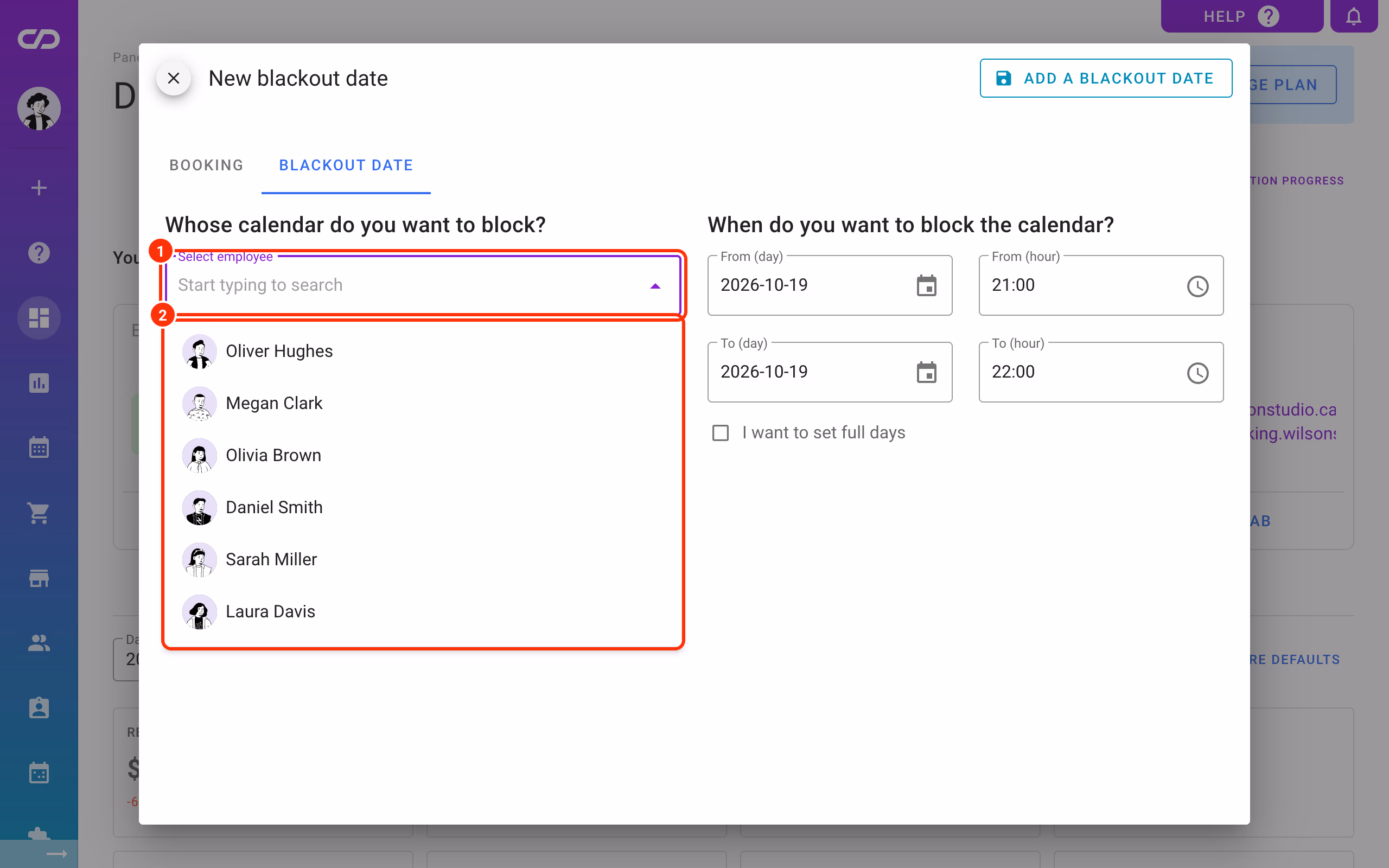
Task: Open the To (hour) clock picker icon
Action: [1197, 373]
